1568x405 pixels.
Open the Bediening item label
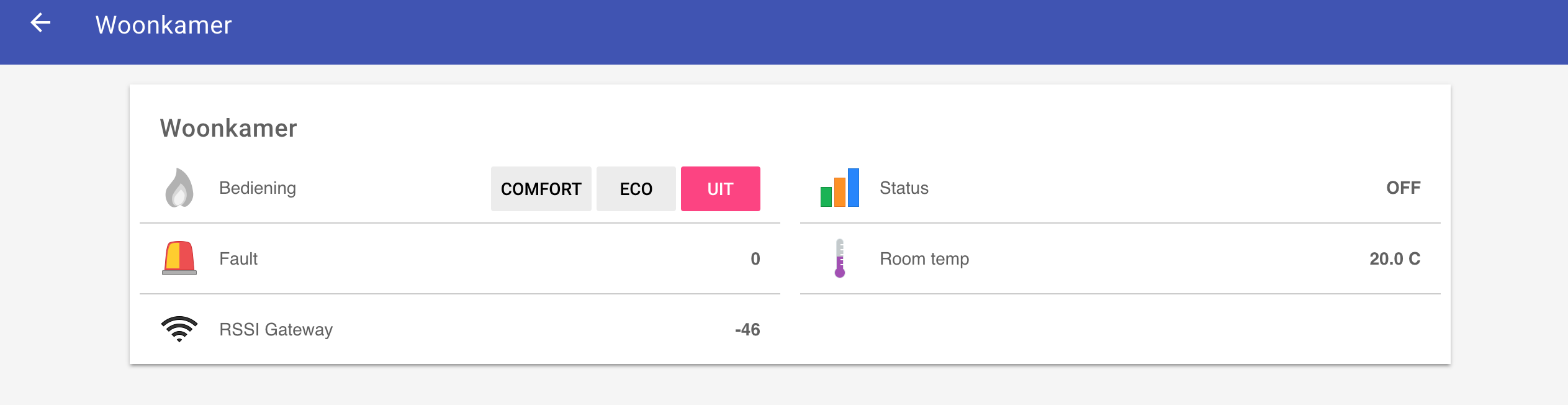[x=258, y=188]
